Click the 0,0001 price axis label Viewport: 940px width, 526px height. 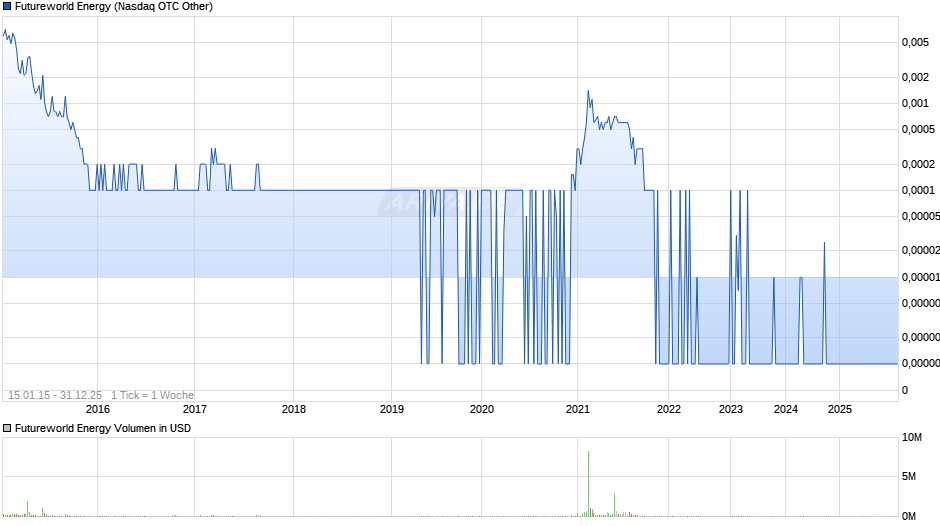click(x=918, y=191)
